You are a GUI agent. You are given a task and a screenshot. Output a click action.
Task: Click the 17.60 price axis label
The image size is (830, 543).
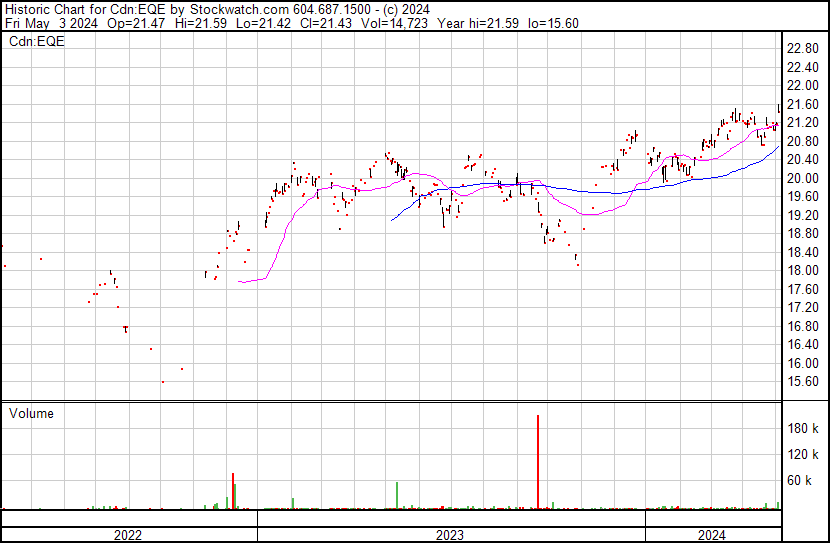click(802, 289)
